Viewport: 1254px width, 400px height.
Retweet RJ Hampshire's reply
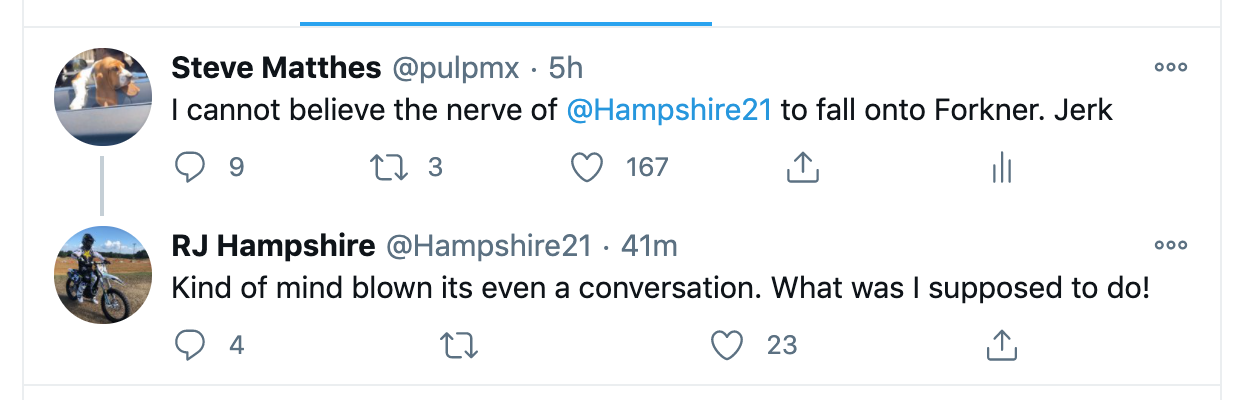460,346
